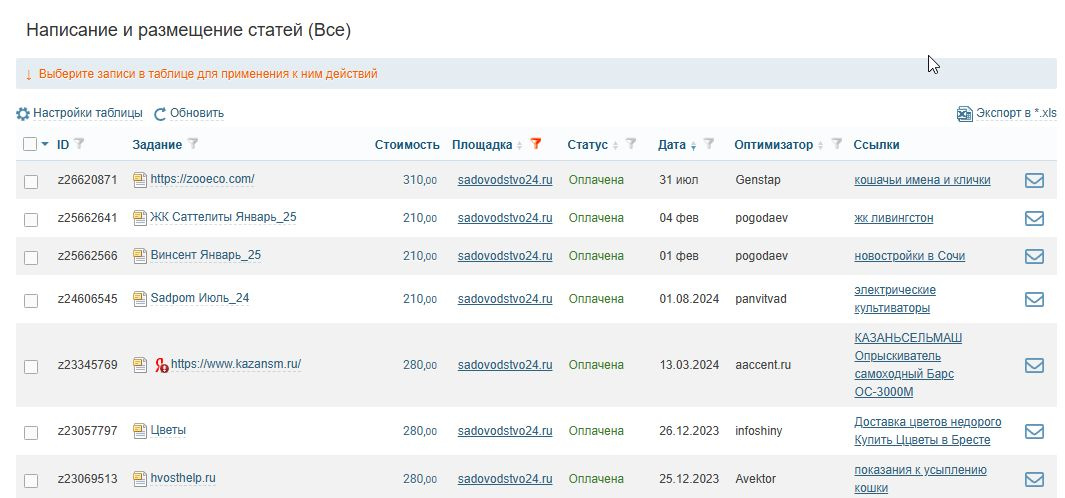Open the filter icon in ID column
The height and width of the screenshot is (498, 1065).
click(x=80, y=144)
